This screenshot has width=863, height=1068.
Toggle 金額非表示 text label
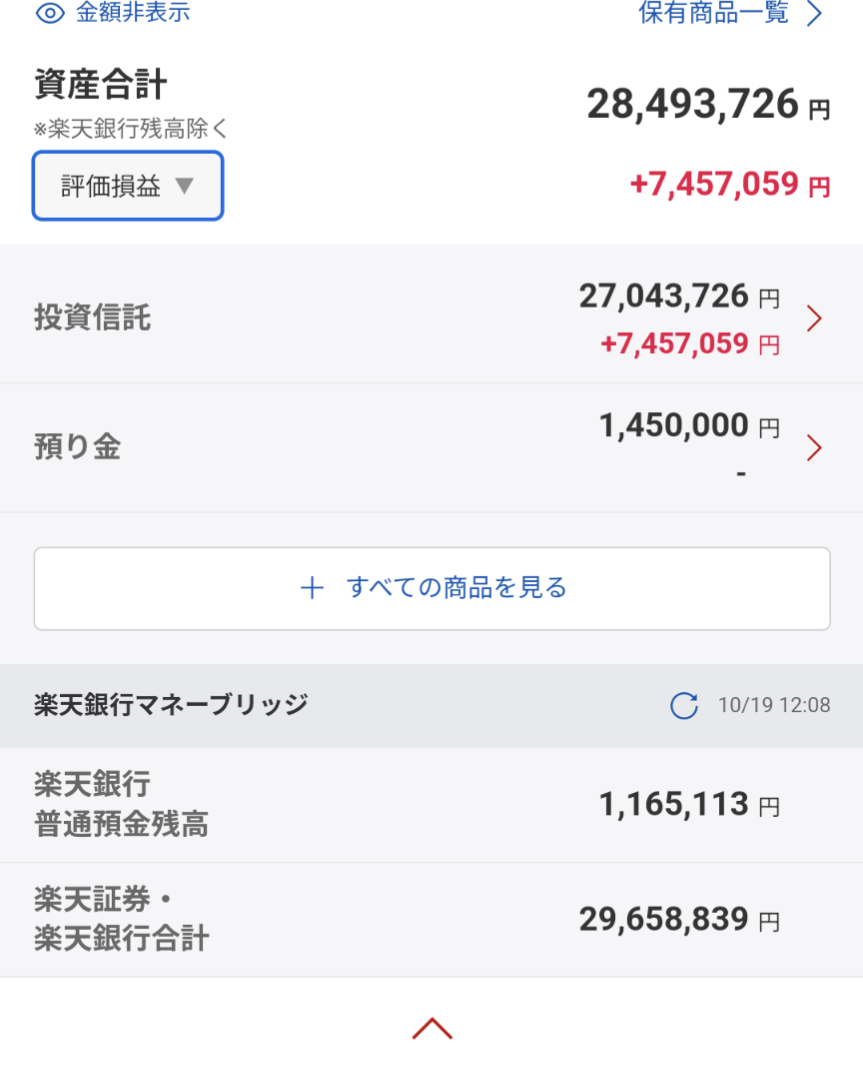tap(132, 13)
